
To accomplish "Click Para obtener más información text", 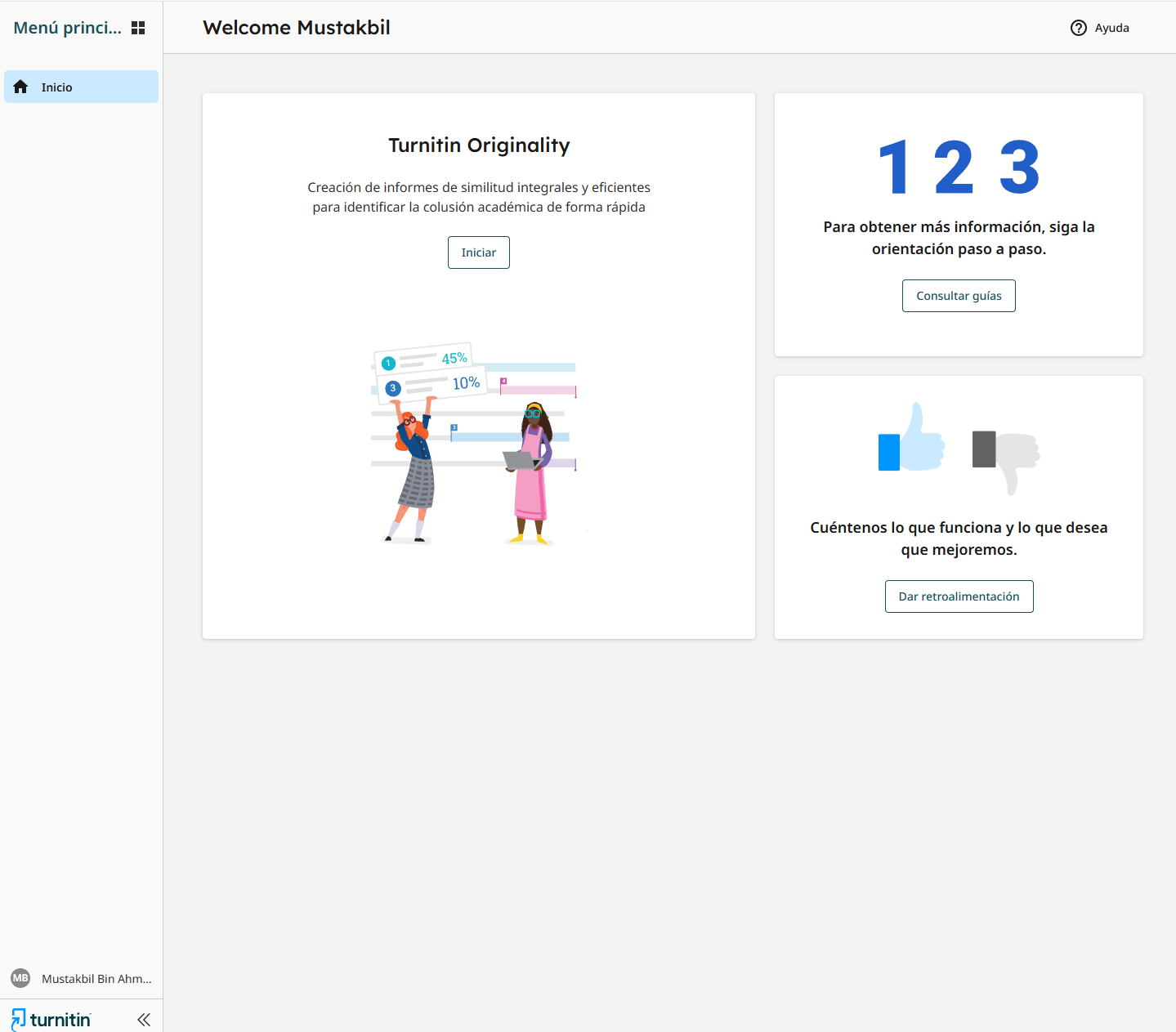I will tap(959, 238).
